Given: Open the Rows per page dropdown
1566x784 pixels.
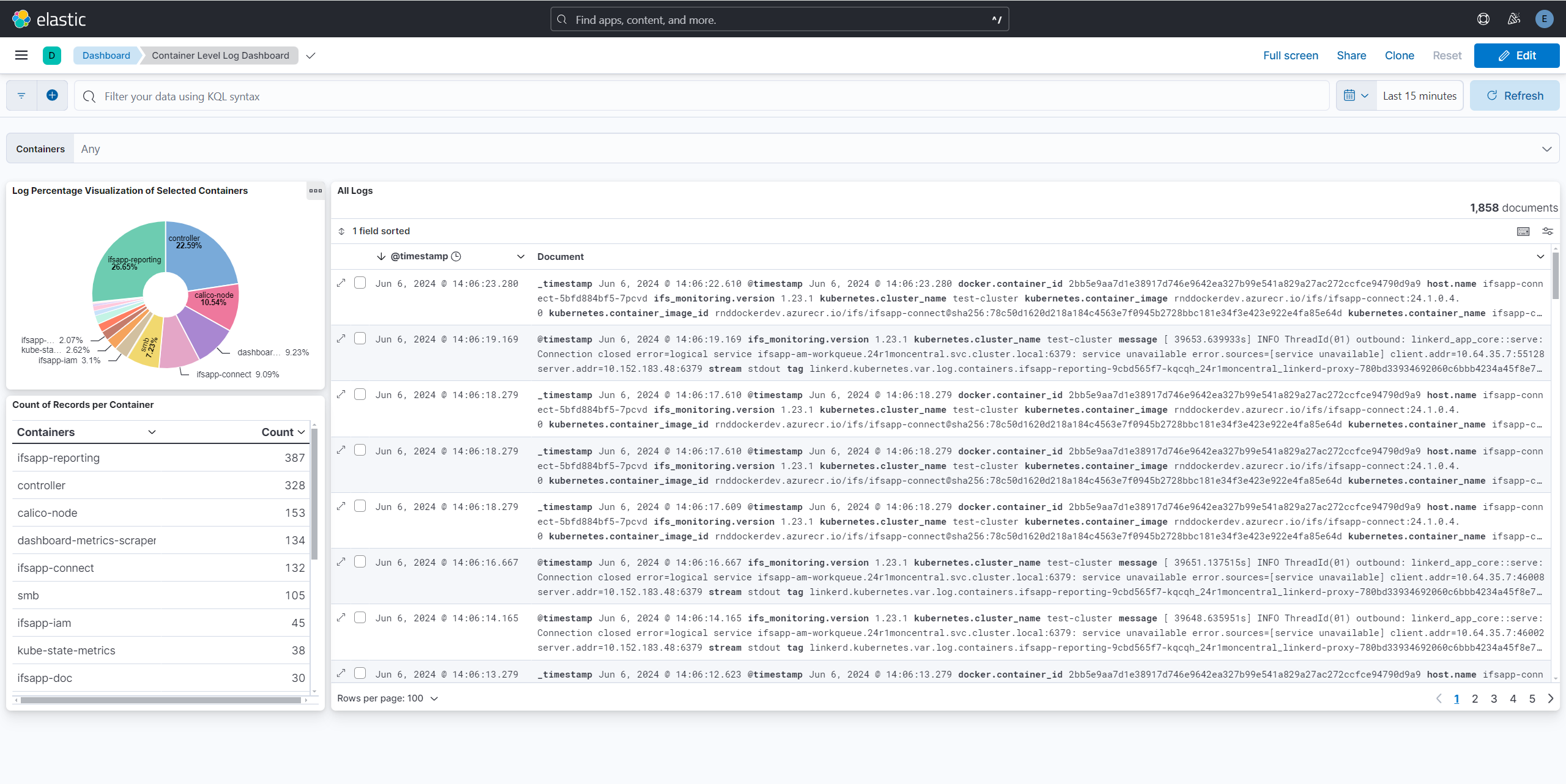Looking at the screenshot, I should pyautogui.click(x=387, y=698).
